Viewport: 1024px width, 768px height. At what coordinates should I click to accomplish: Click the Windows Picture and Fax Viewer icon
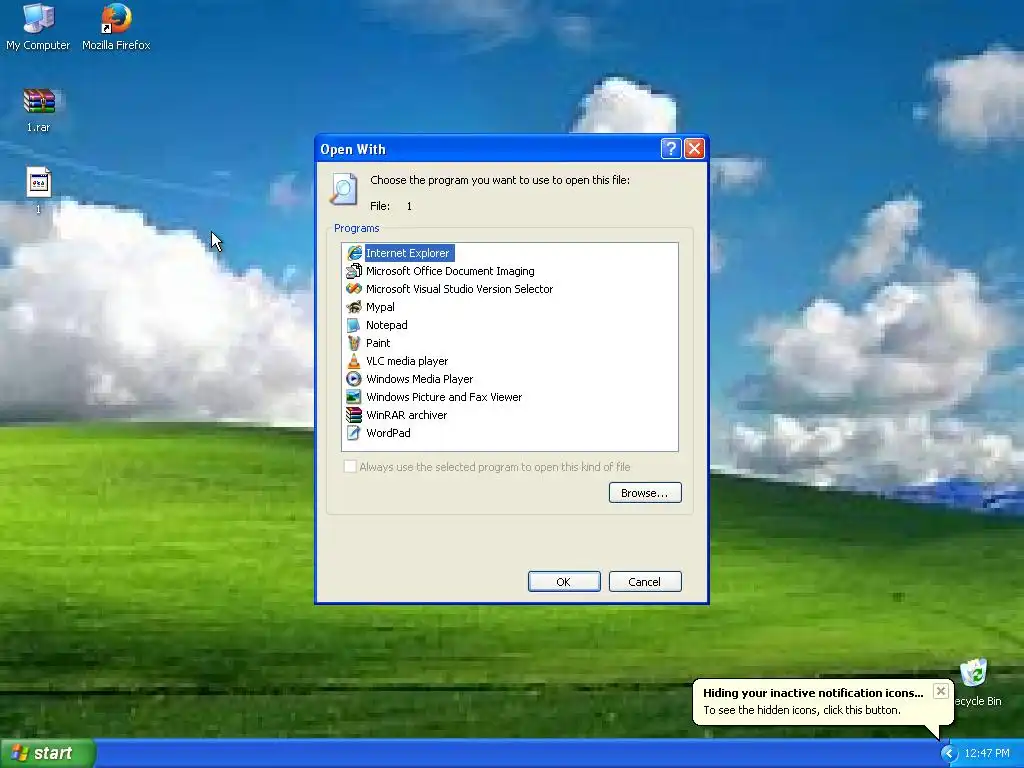[x=354, y=396]
